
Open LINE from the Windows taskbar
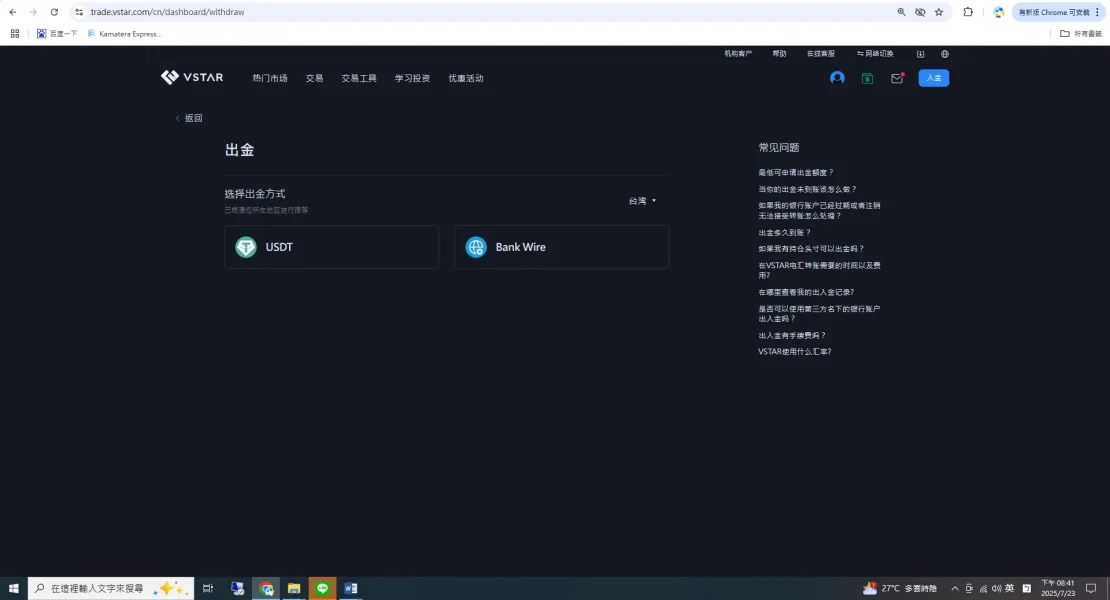pyautogui.click(x=322, y=588)
